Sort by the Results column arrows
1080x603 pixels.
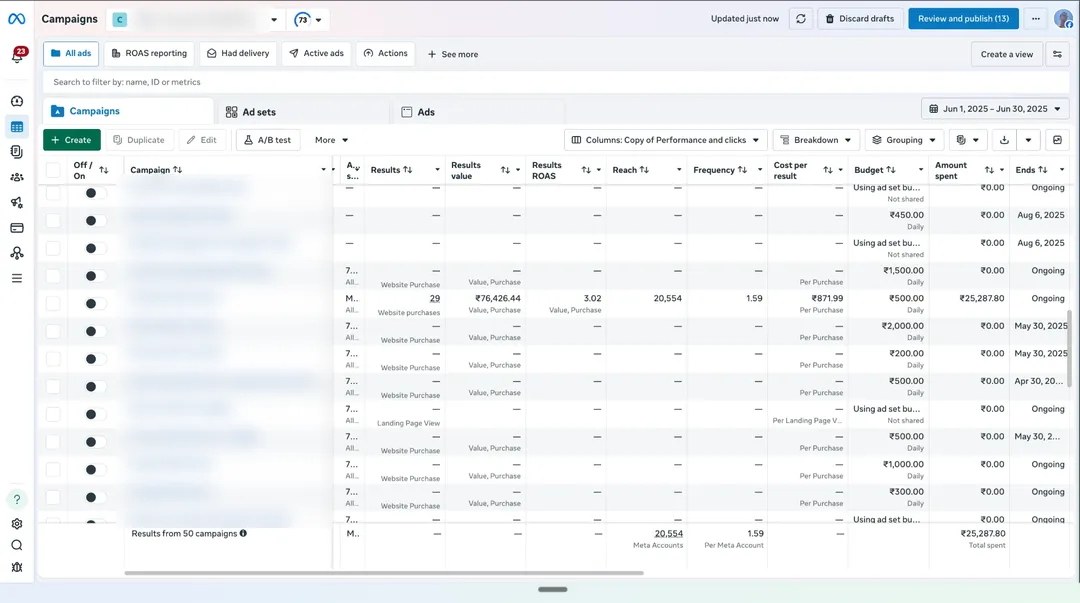tap(408, 170)
